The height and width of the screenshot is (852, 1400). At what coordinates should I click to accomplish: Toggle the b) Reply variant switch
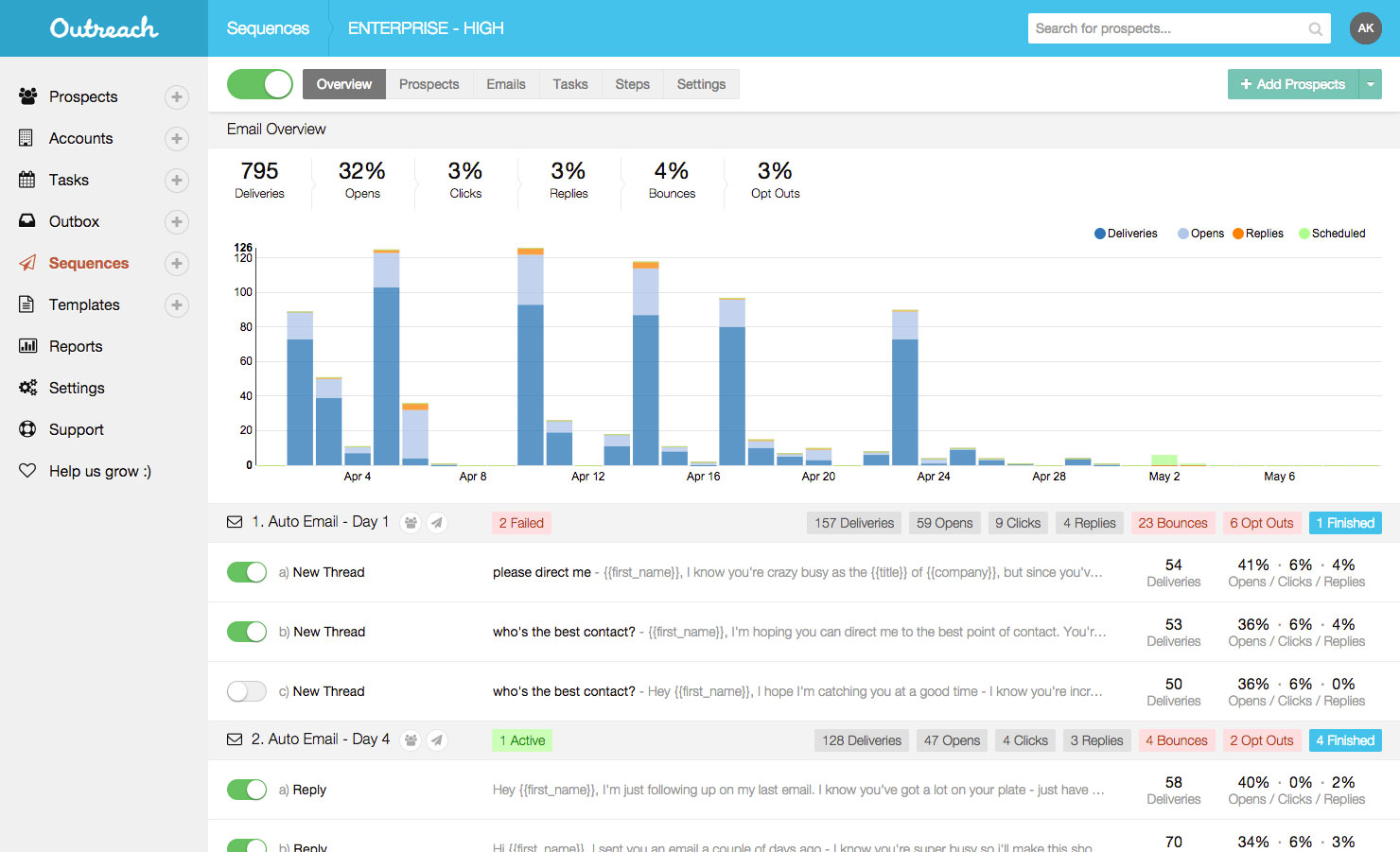coord(247,845)
